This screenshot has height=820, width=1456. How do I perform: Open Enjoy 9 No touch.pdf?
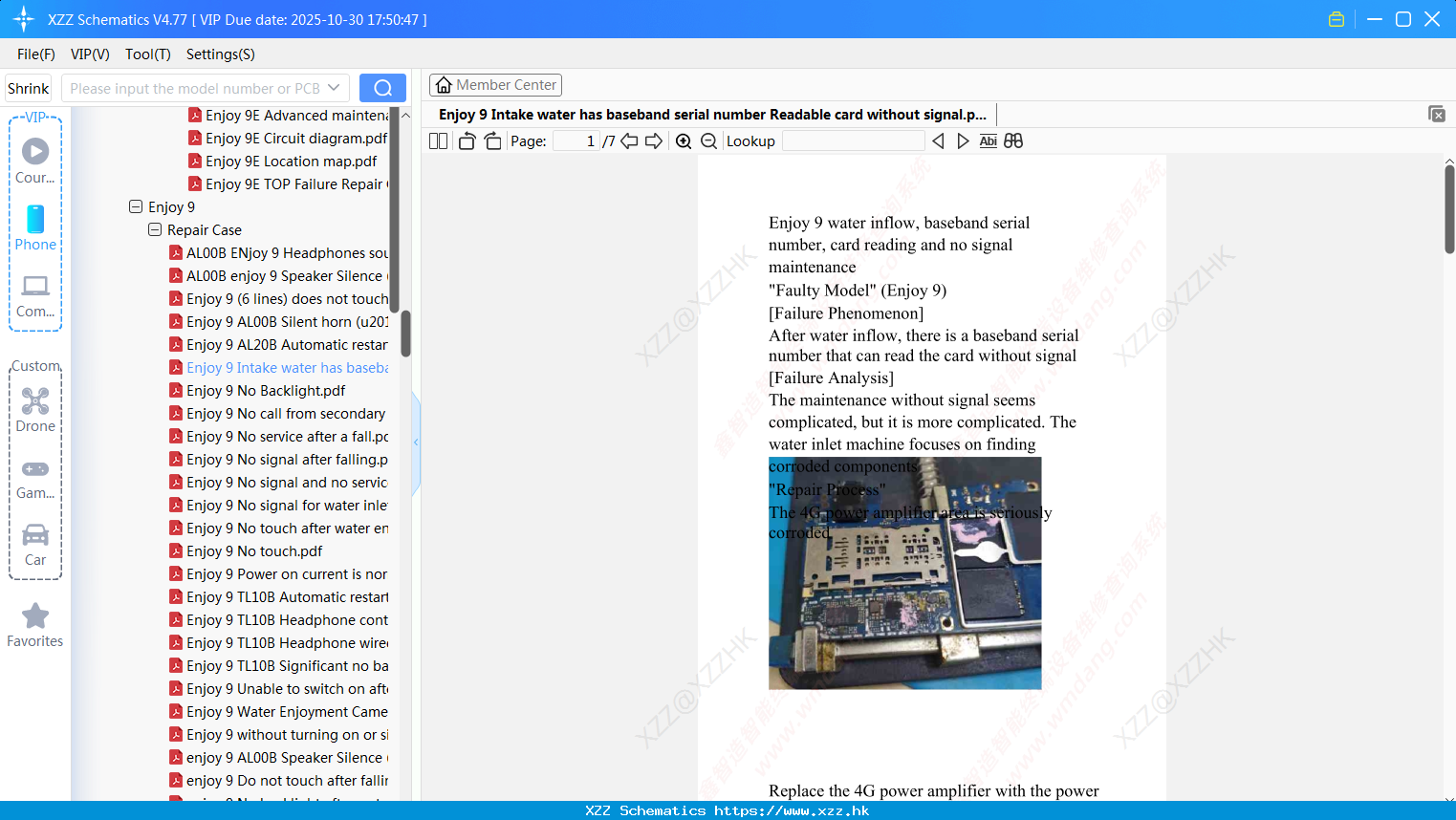tap(246, 550)
